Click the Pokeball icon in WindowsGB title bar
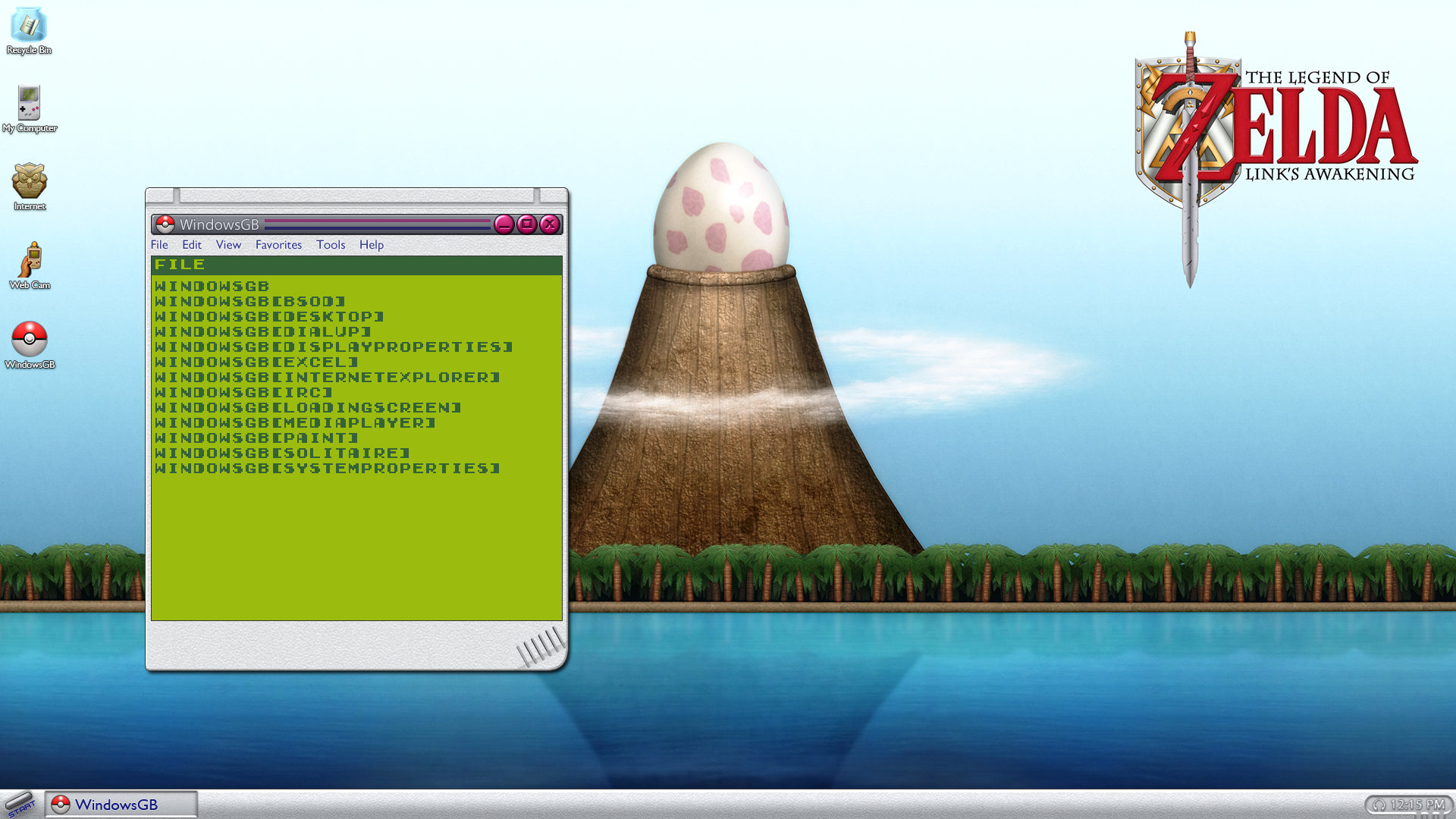 click(x=165, y=224)
